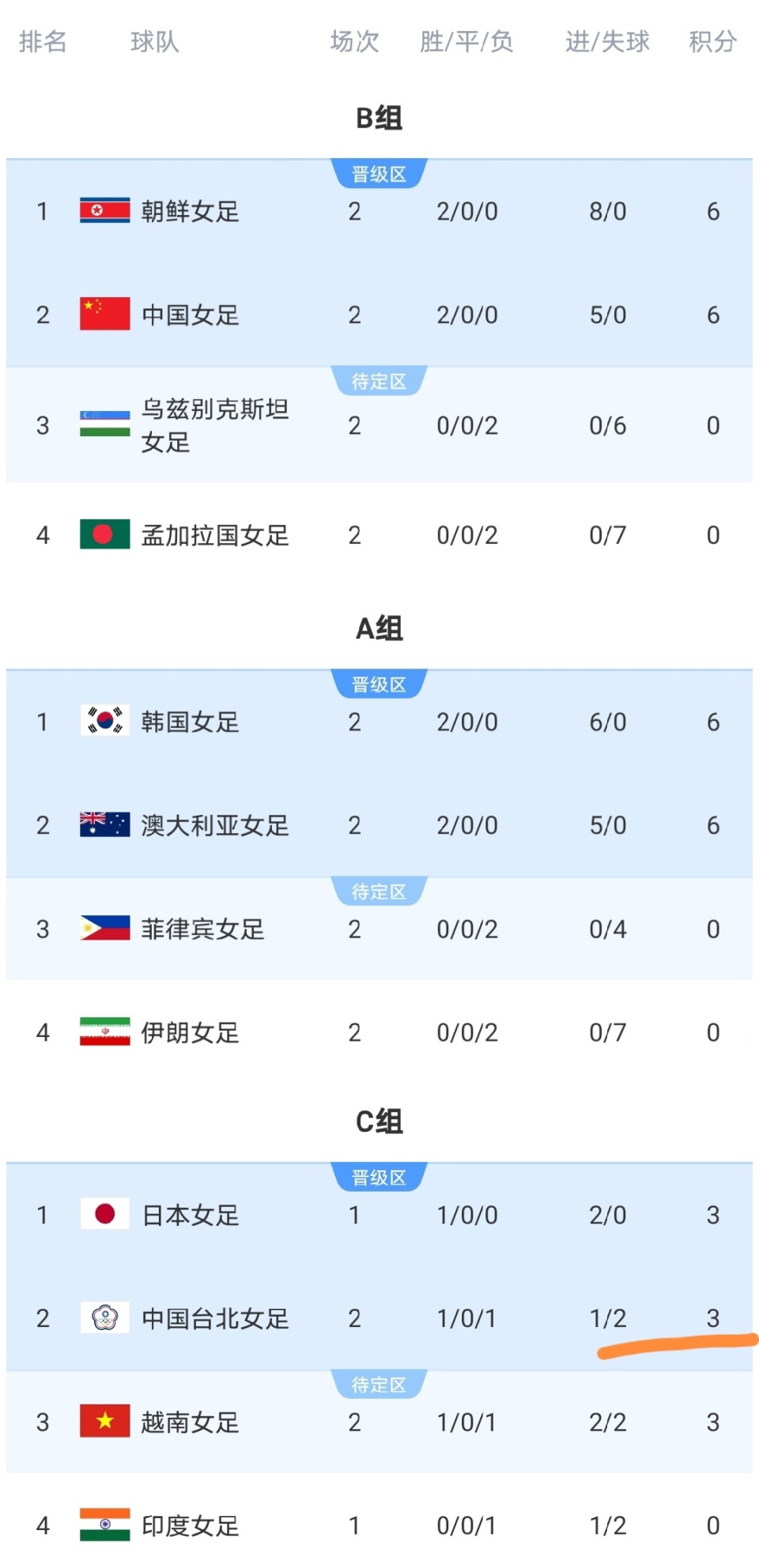
Task: Click the Philippines flag icon
Action: tap(104, 929)
